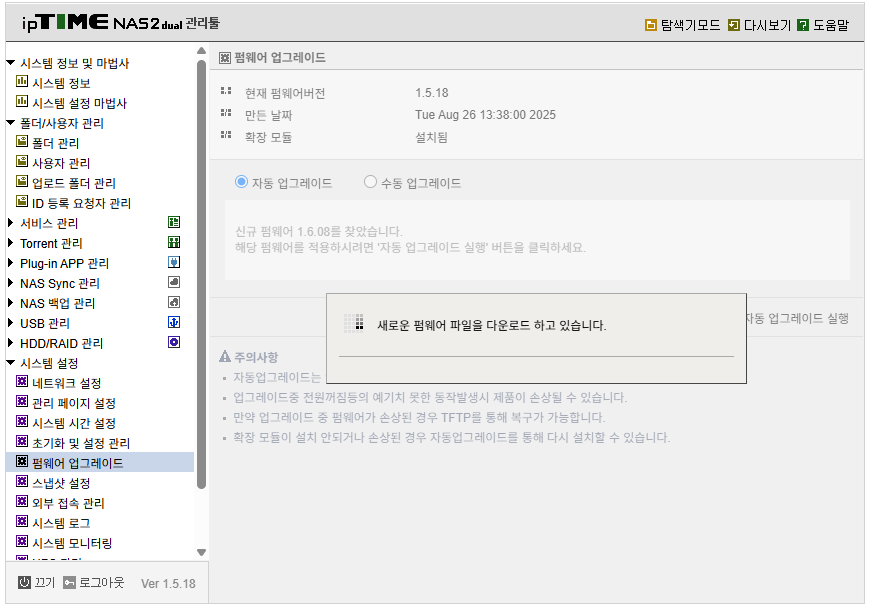
Task: Click the NAS Sync 관리 right-side icon
Action: pyautogui.click(x=174, y=282)
